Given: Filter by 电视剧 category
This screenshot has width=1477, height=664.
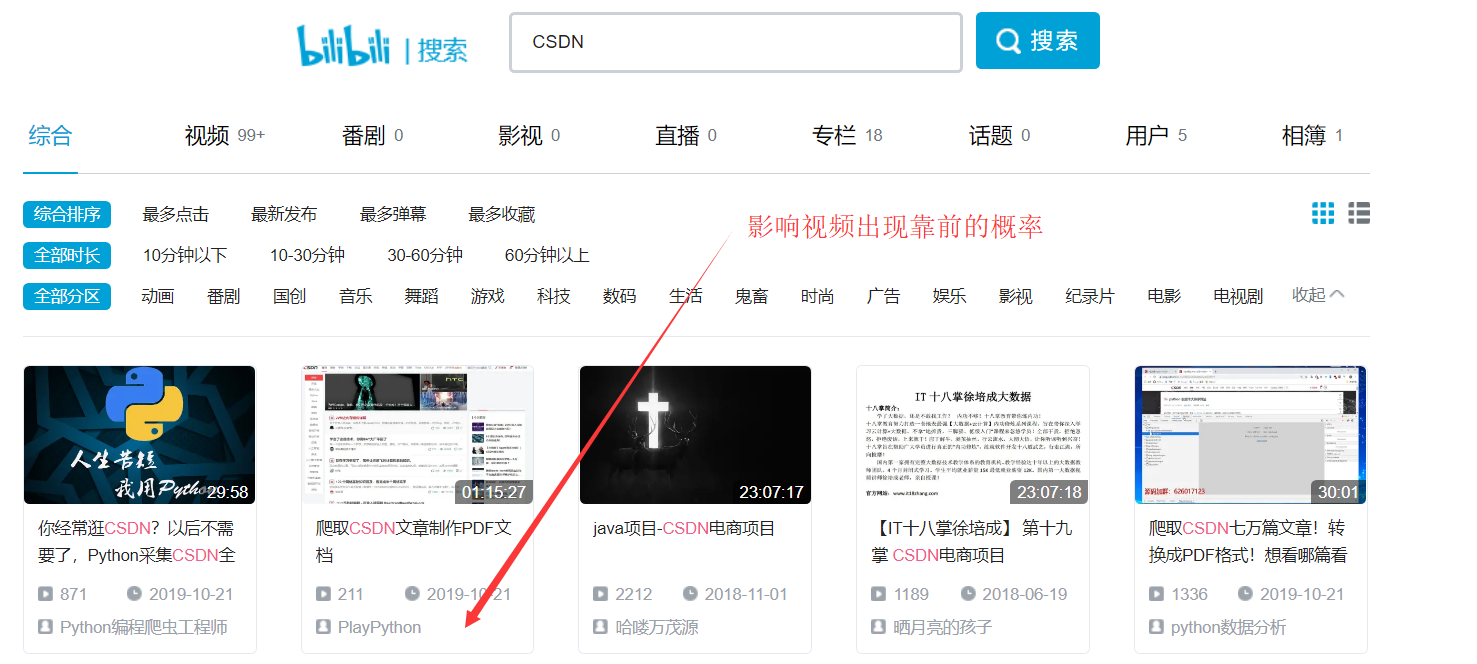Looking at the screenshot, I should tap(1238, 296).
